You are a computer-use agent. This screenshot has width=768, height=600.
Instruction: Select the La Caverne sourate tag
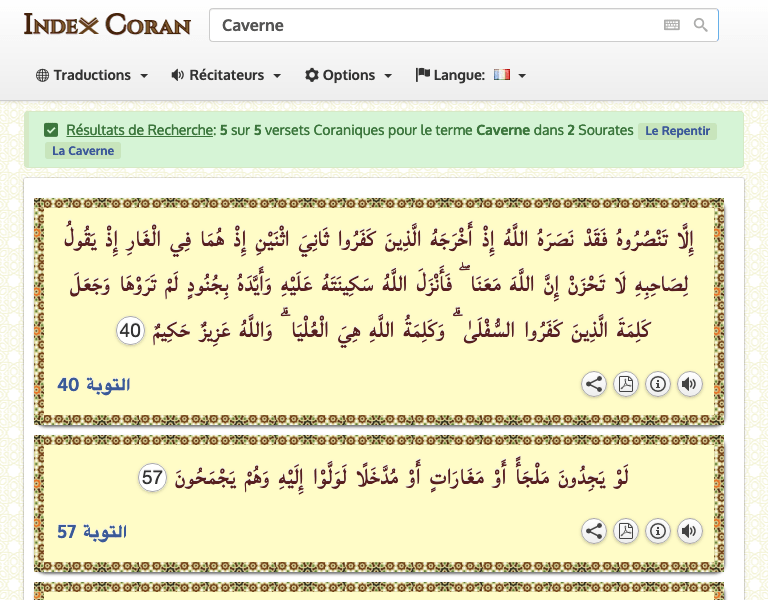coord(83,151)
